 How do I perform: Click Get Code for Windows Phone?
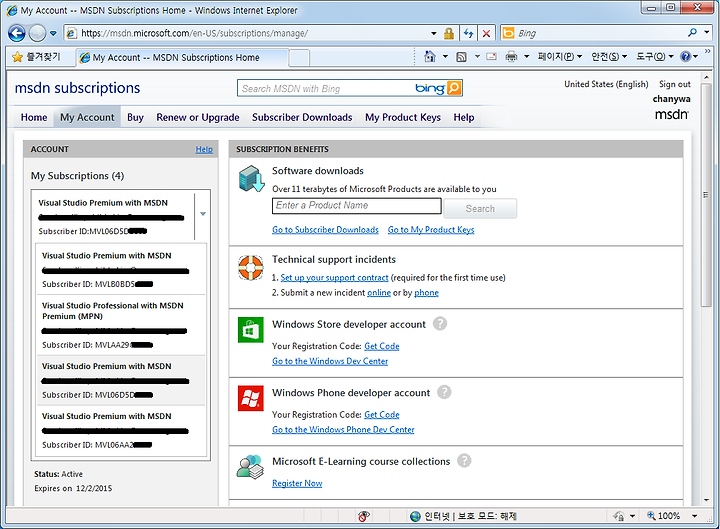pyautogui.click(x=382, y=415)
